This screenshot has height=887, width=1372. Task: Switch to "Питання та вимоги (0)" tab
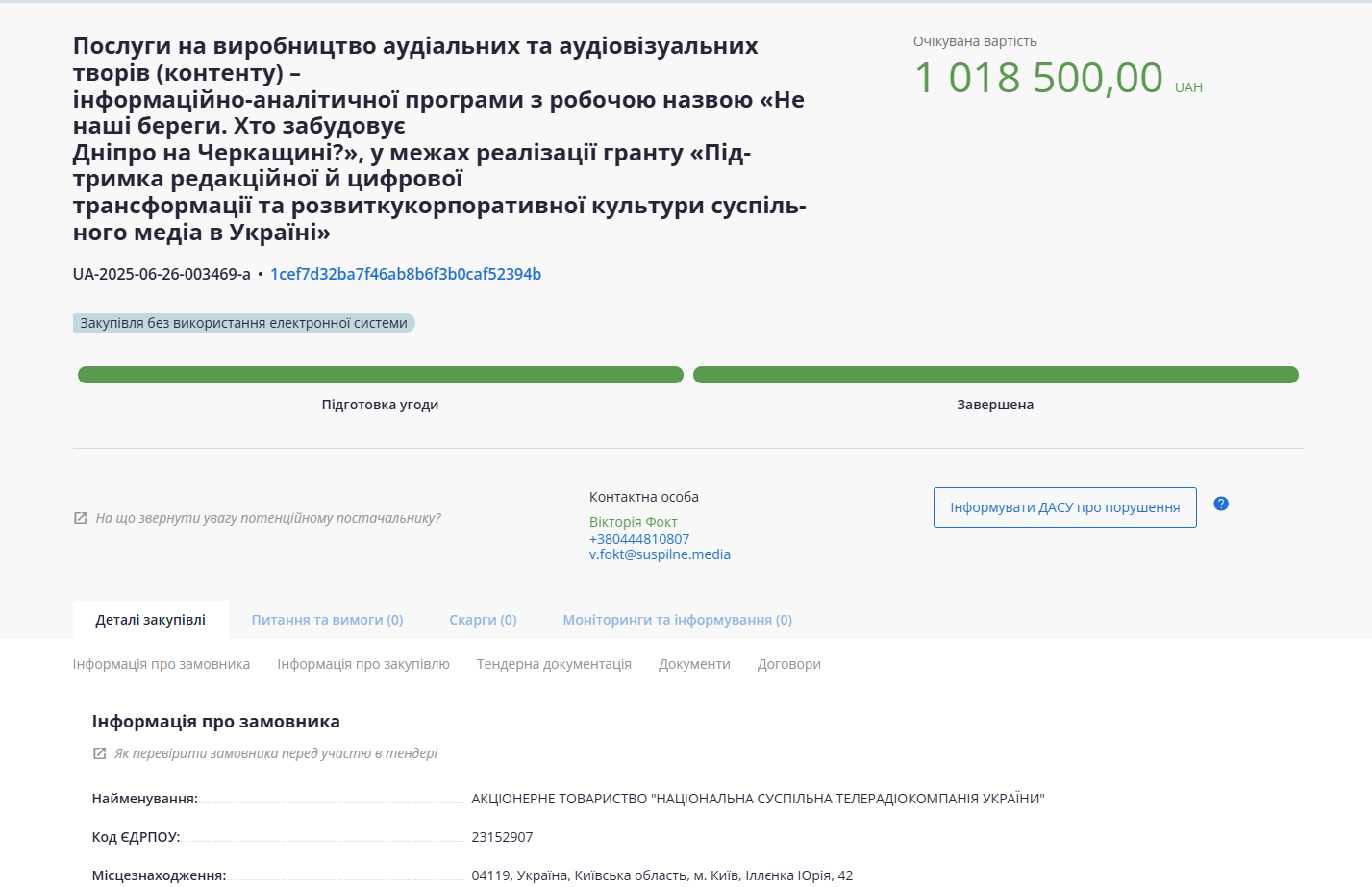tap(327, 620)
